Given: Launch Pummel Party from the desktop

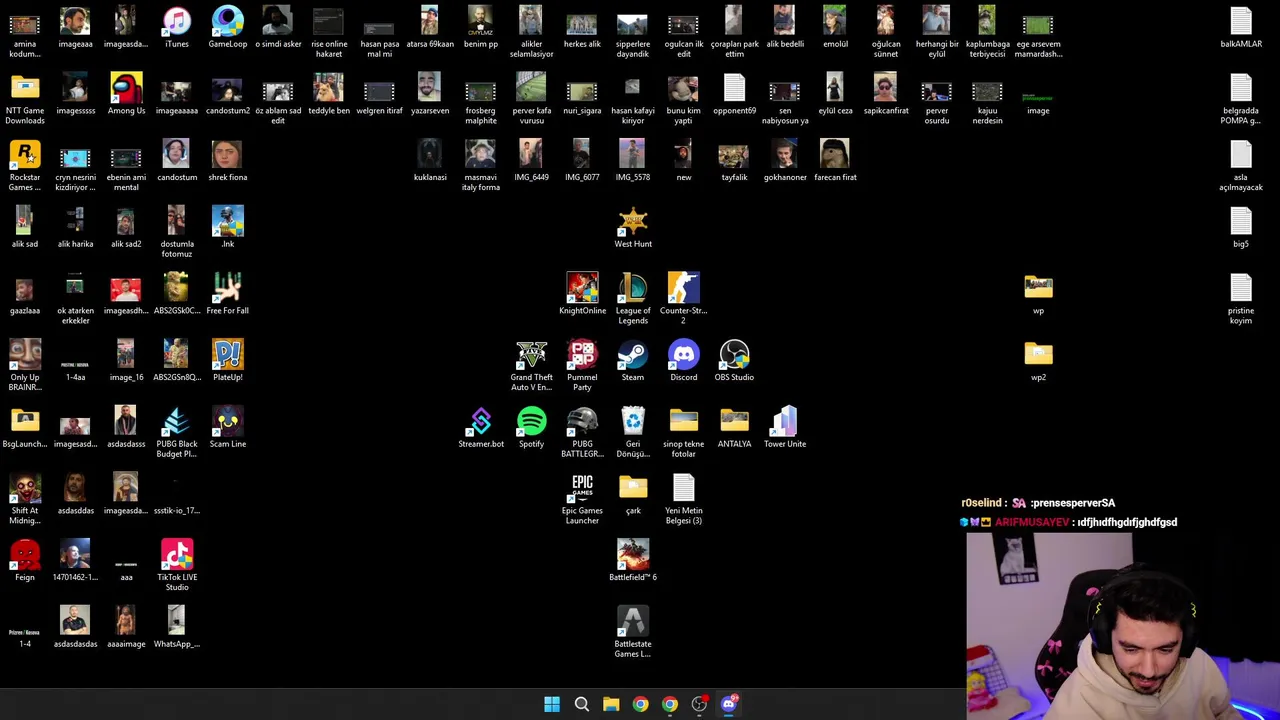Looking at the screenshot, I should [582, 366].
